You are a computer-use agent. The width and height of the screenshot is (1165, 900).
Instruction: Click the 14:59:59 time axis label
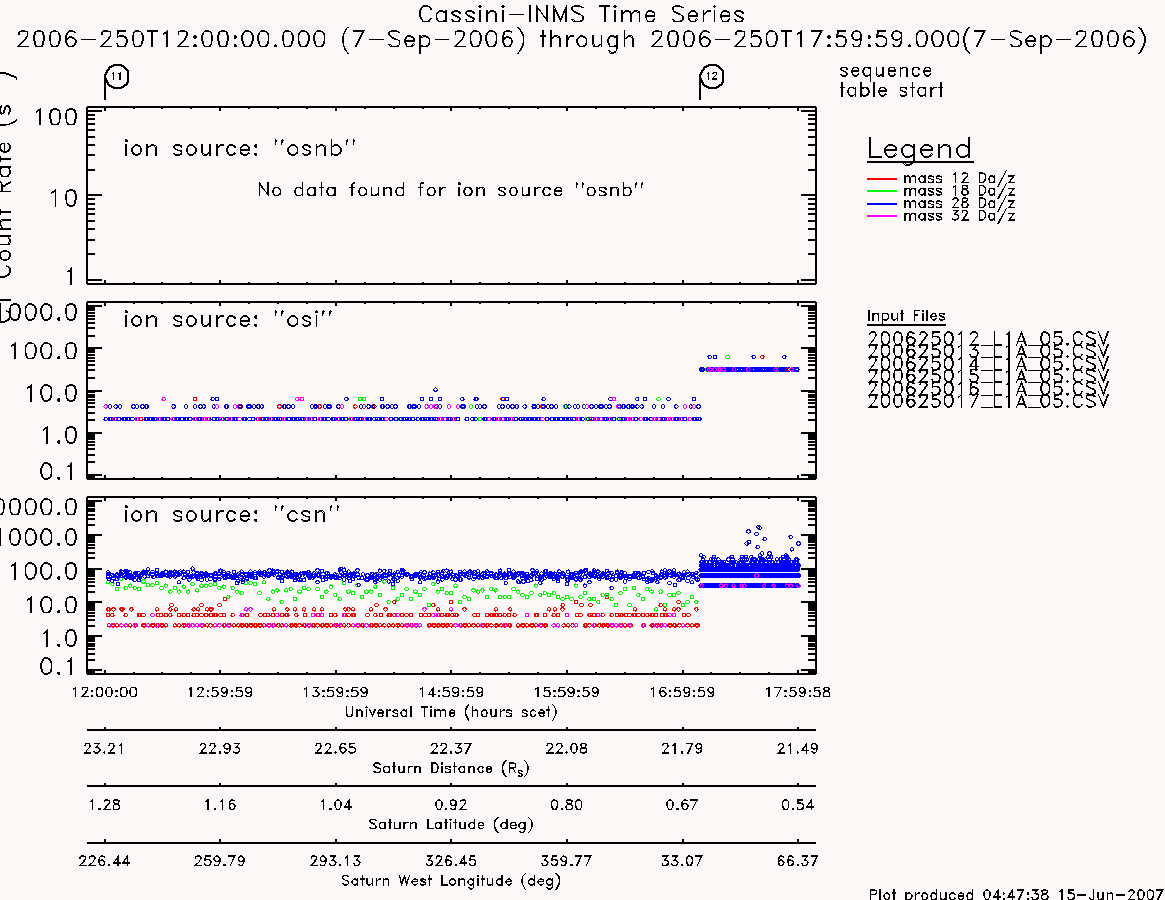(451, 692)
